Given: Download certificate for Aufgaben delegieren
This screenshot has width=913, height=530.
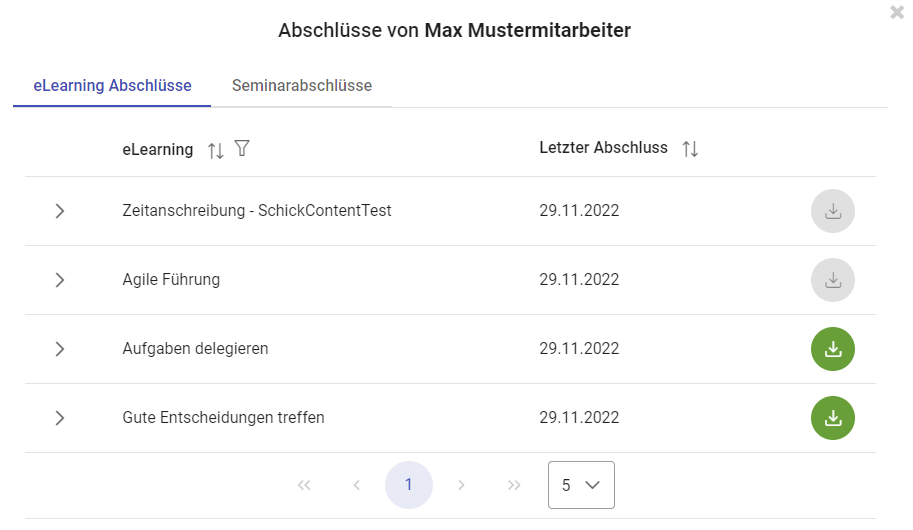Looking at the screenshot, I should coord(832,349).
